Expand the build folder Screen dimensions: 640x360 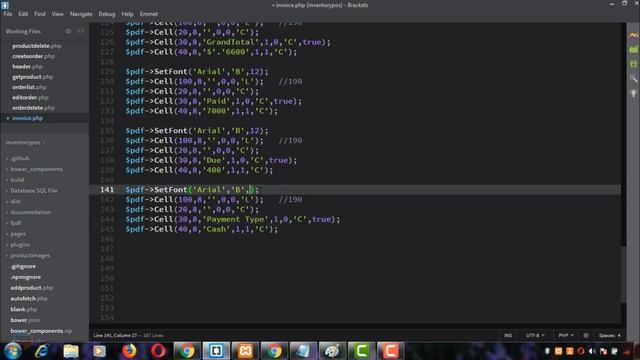click(17, 180)
